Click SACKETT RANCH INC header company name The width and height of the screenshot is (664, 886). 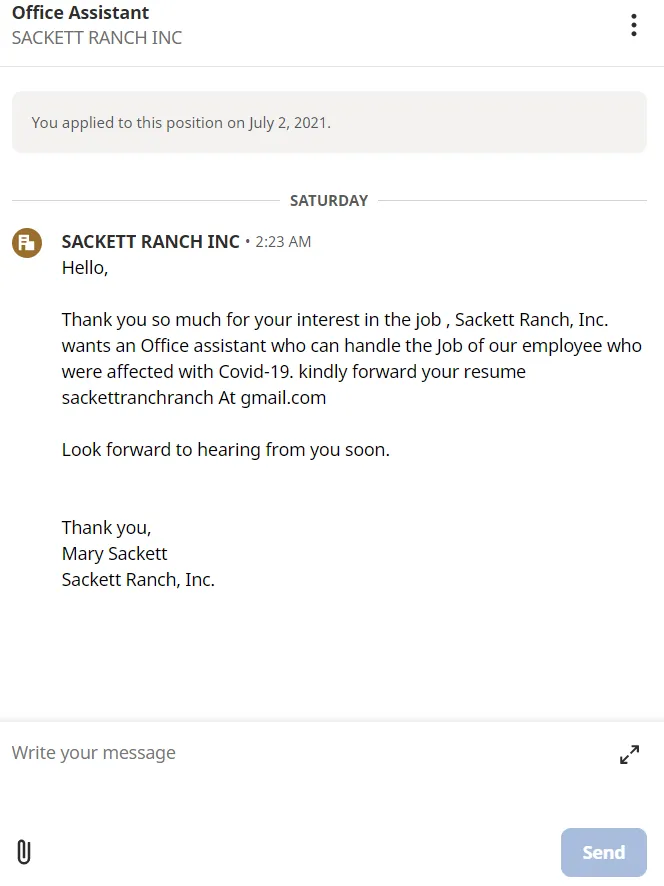coord(97,38)
